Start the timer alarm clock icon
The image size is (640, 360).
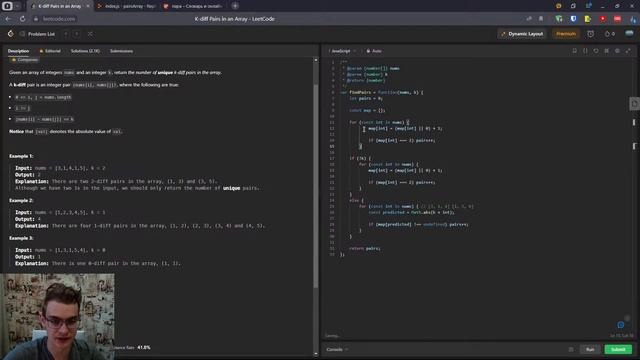591,34
